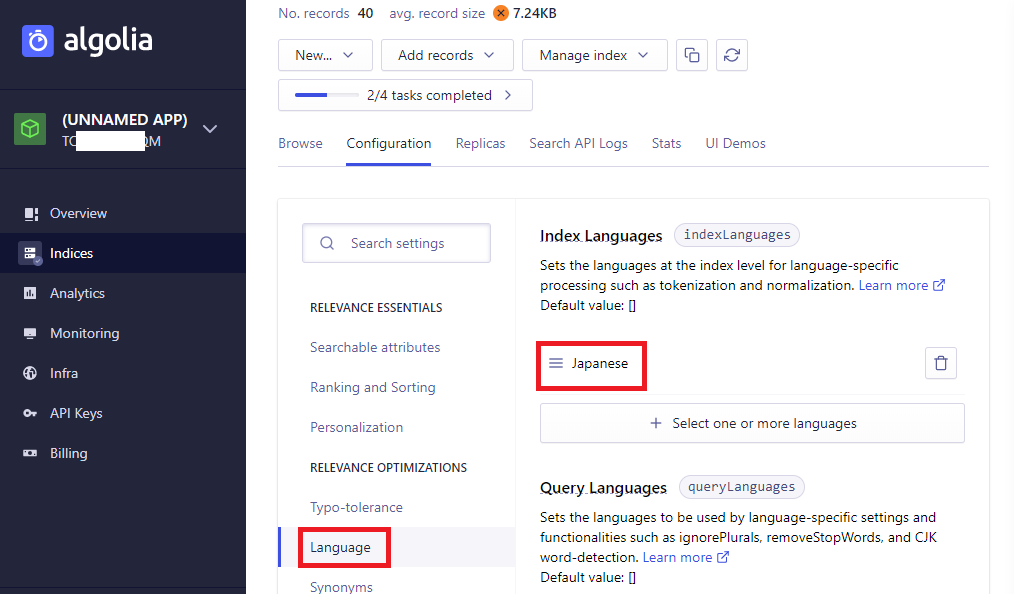Open the Manage index dropdown

click(x=594, y=55)
